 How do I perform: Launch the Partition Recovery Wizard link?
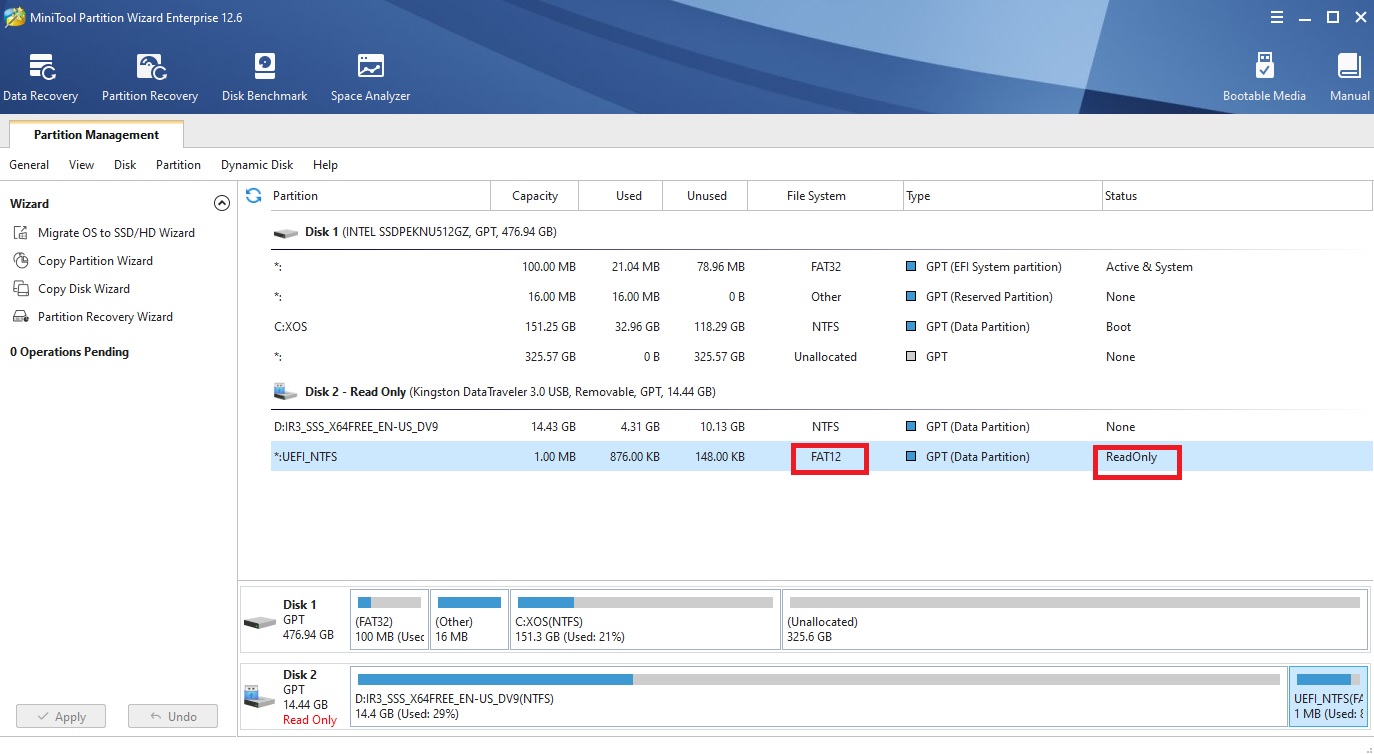pos(105,317)
